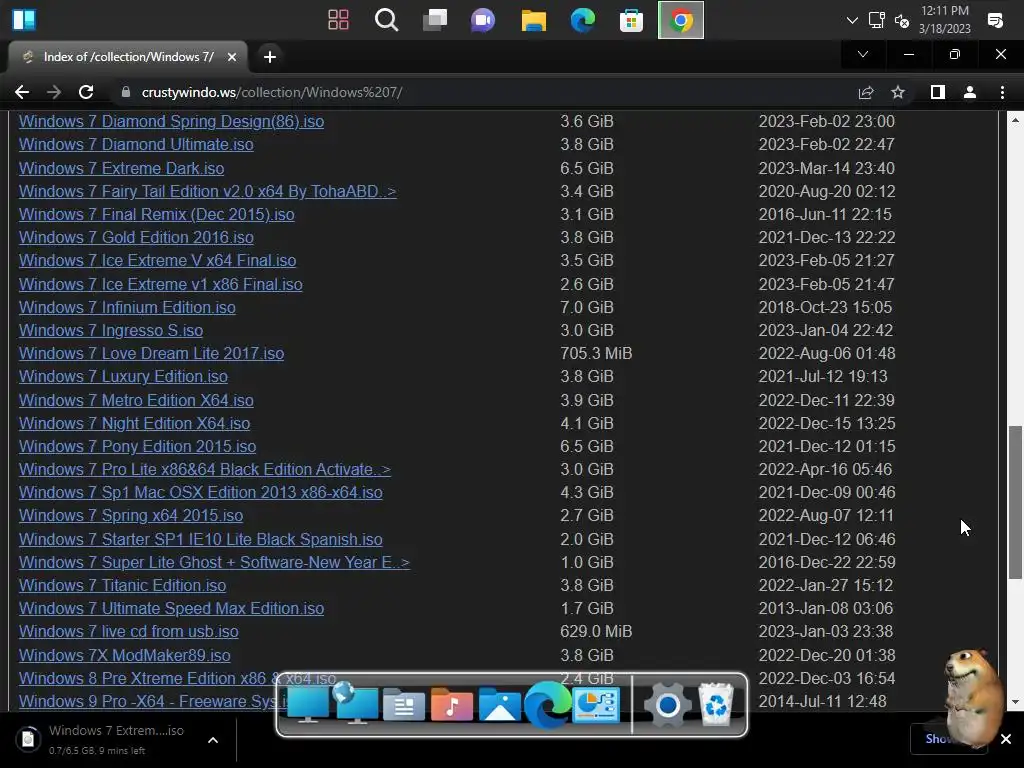Open the new tab plus button
The image size is (1024, 768).
coord(270,57)
